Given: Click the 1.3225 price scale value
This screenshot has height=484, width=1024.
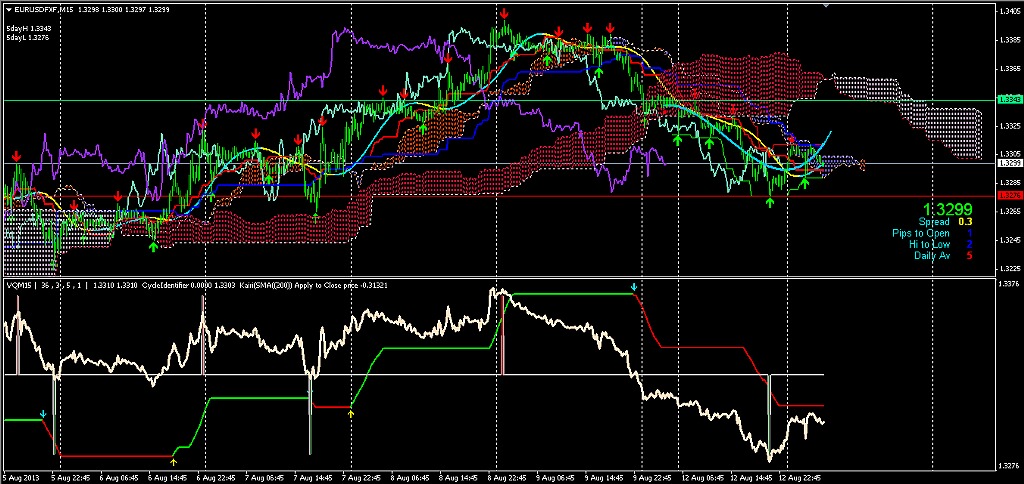Looking at the screenshot, I should pos(1009,268).
